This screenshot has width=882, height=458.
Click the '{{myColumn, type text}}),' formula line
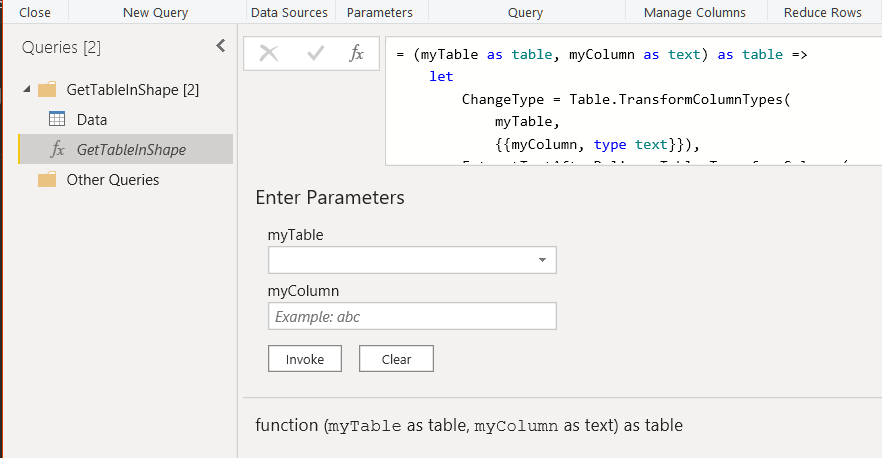pos(597,145)
